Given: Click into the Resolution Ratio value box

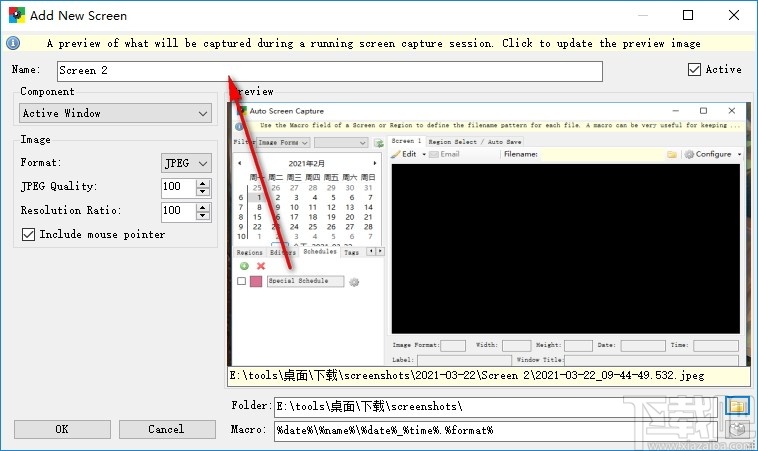Looking at the screenshot, I should (x=179, y=211).
